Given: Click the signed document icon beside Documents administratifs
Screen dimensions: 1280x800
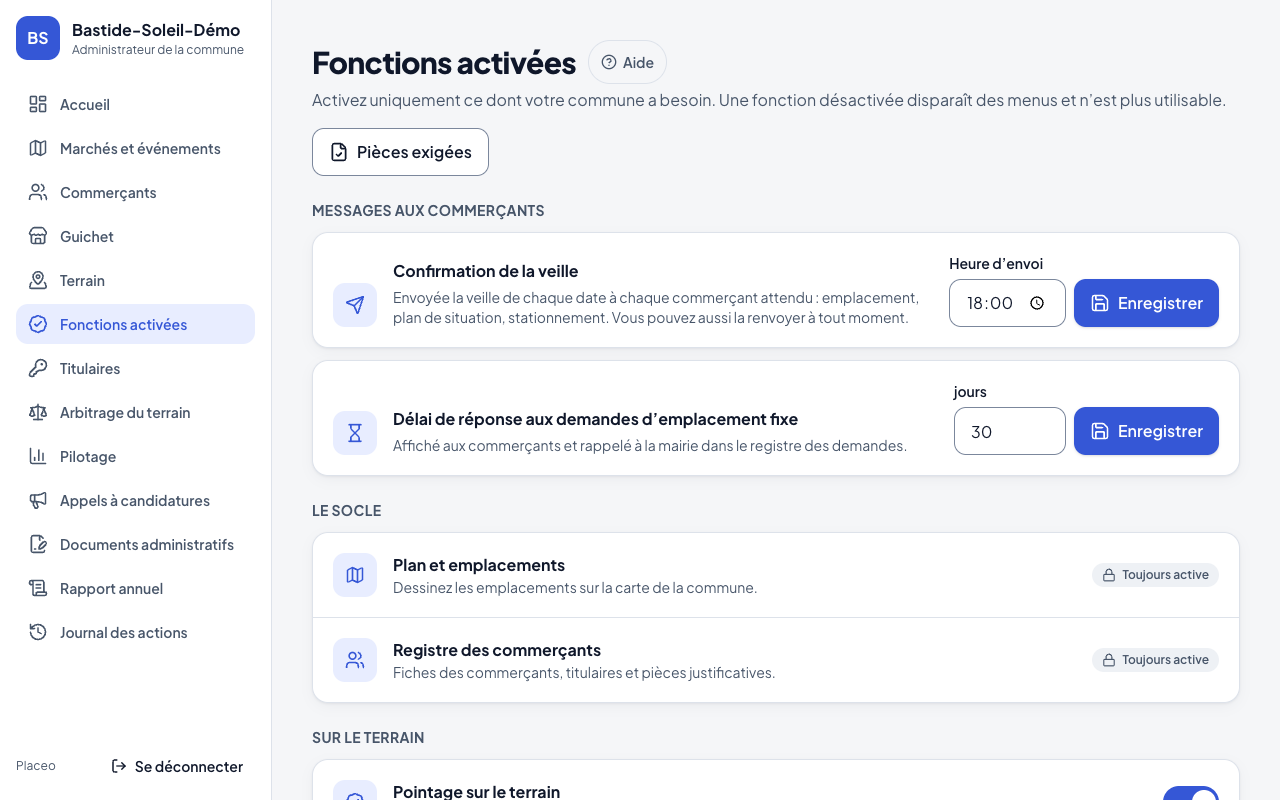Looking at the screenshot, I should point(38,544).
